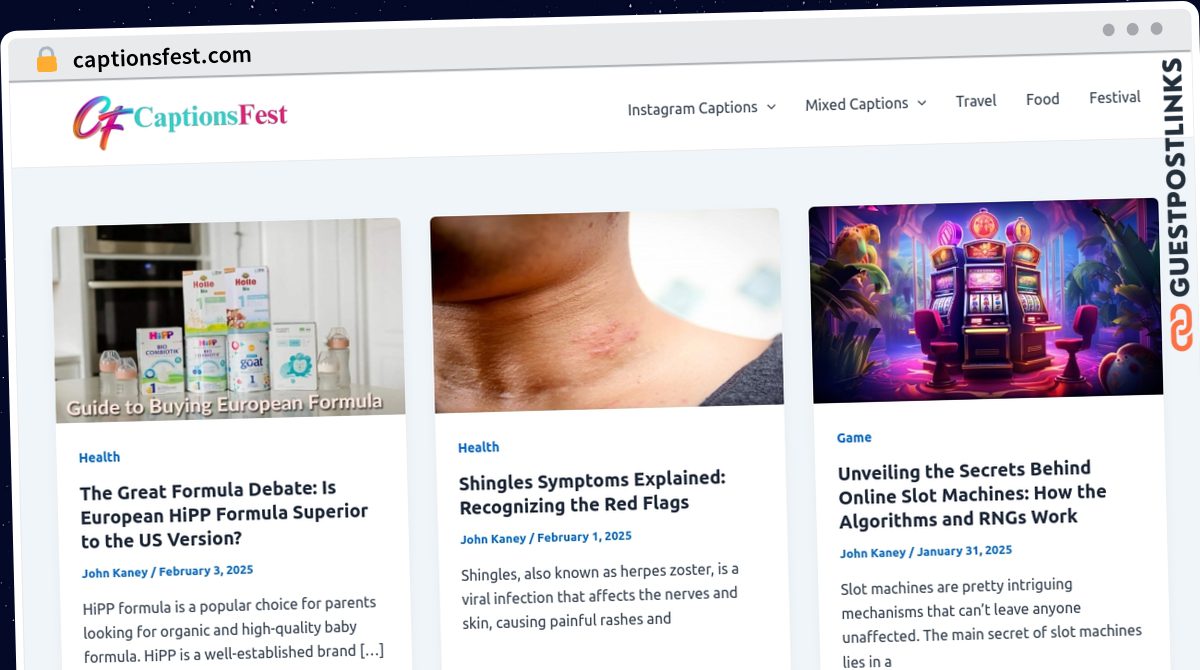1200x670 pixels.
Task: Open Shingles Symptoms Explained article title
Action: (x=593, y=492)
